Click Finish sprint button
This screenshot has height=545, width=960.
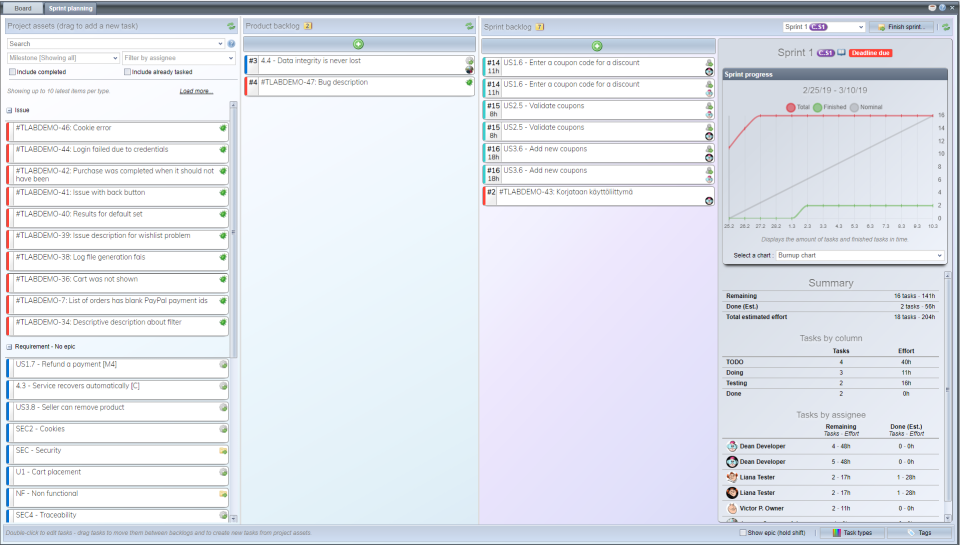coord(901,27)
